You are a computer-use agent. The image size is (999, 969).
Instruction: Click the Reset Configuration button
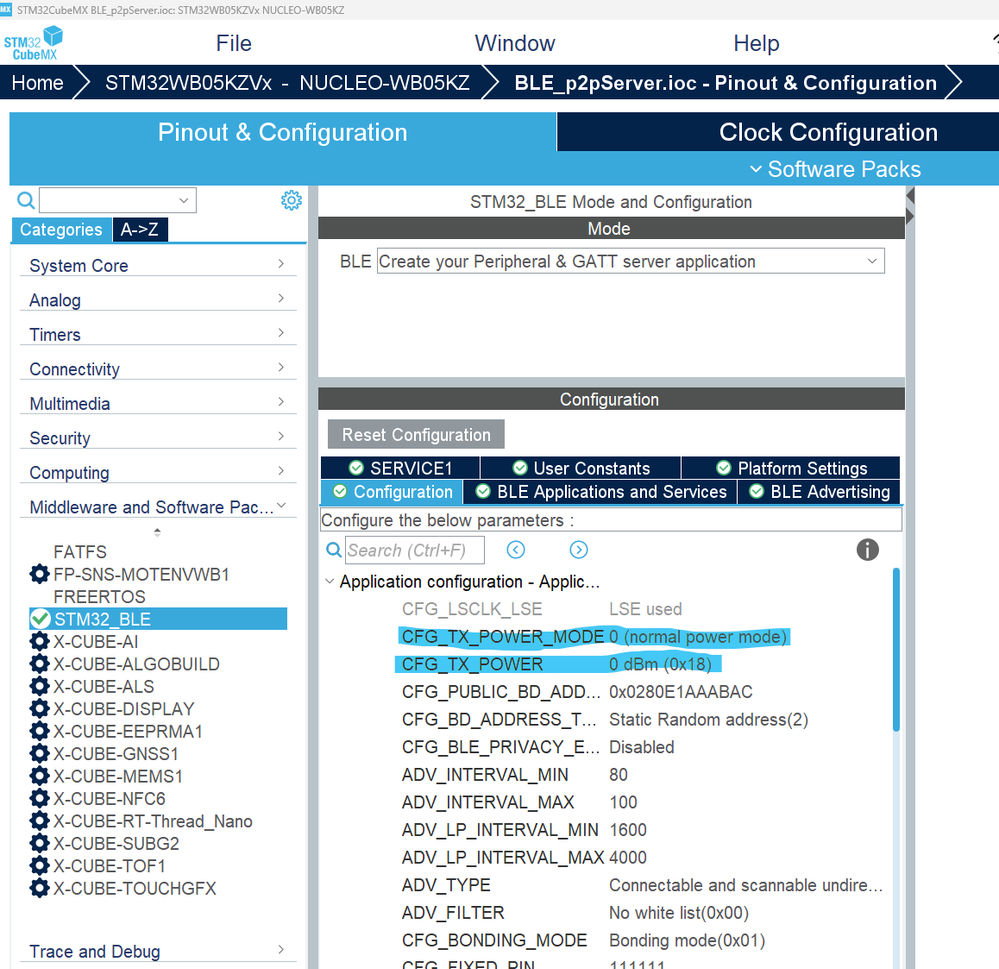416,434
